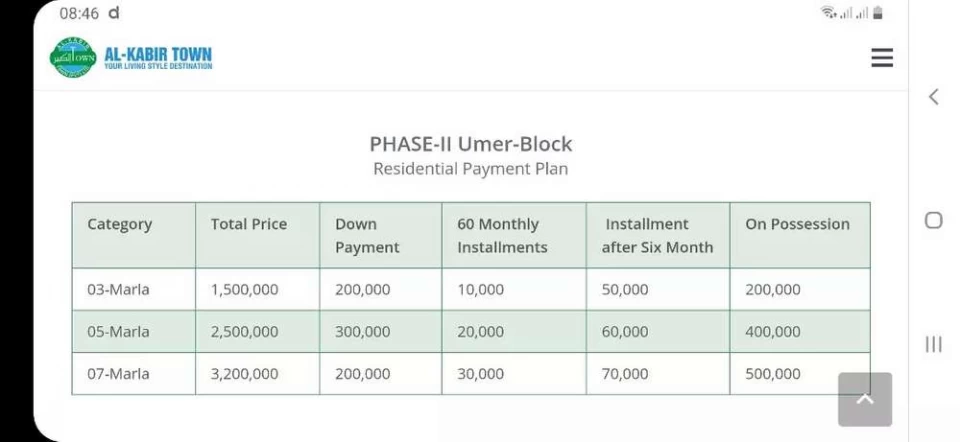Tap the Android home button
The height and width of the screenshot is (442, 960).
[x=933, y=220]
